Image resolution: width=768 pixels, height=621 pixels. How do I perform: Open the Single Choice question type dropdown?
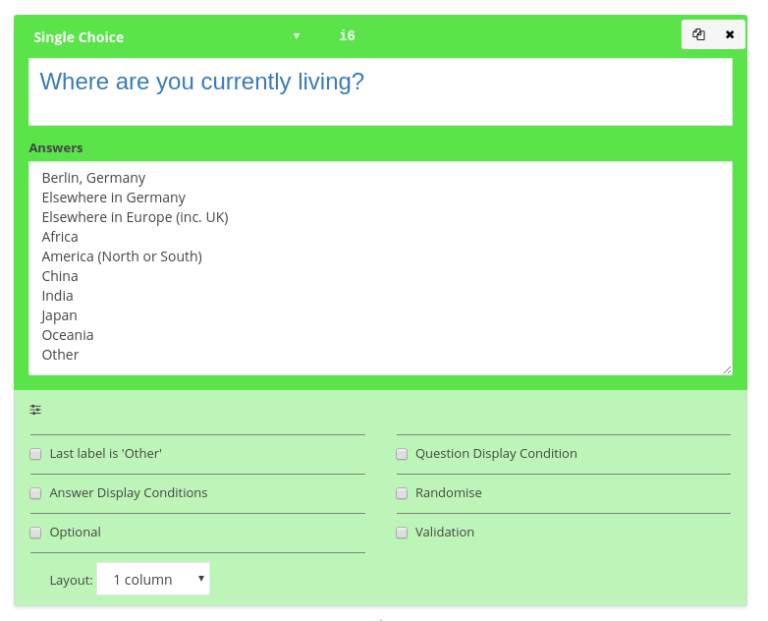pyautogui.click(x=166, y=37)
